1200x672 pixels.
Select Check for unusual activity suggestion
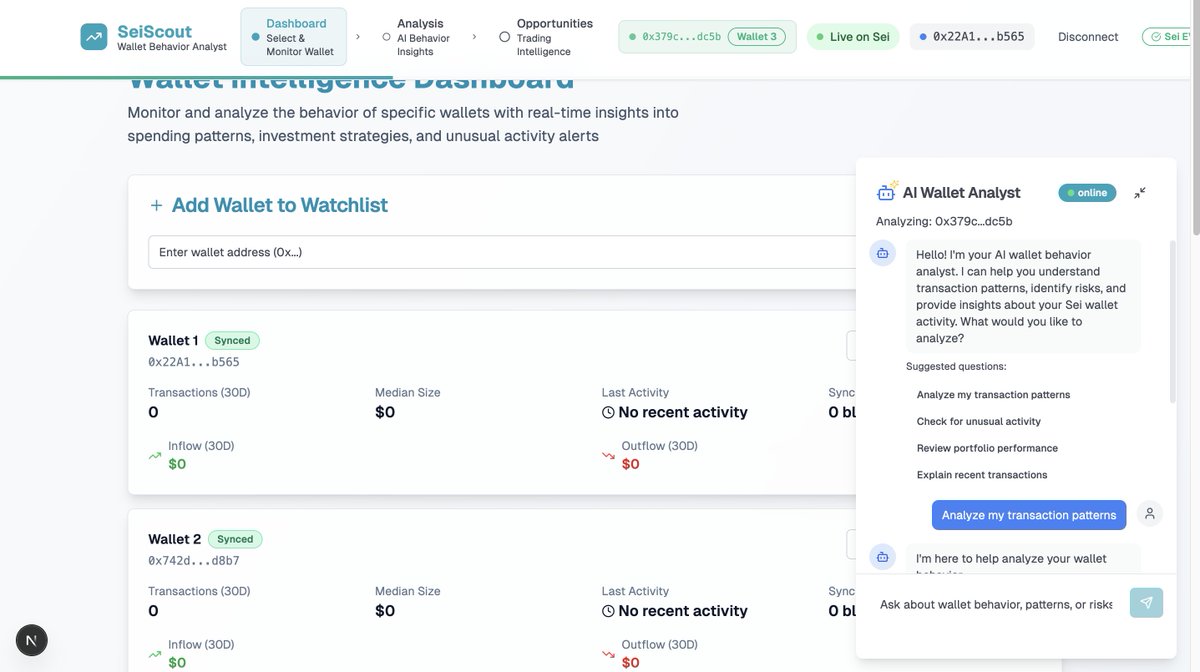pos(979,422)
